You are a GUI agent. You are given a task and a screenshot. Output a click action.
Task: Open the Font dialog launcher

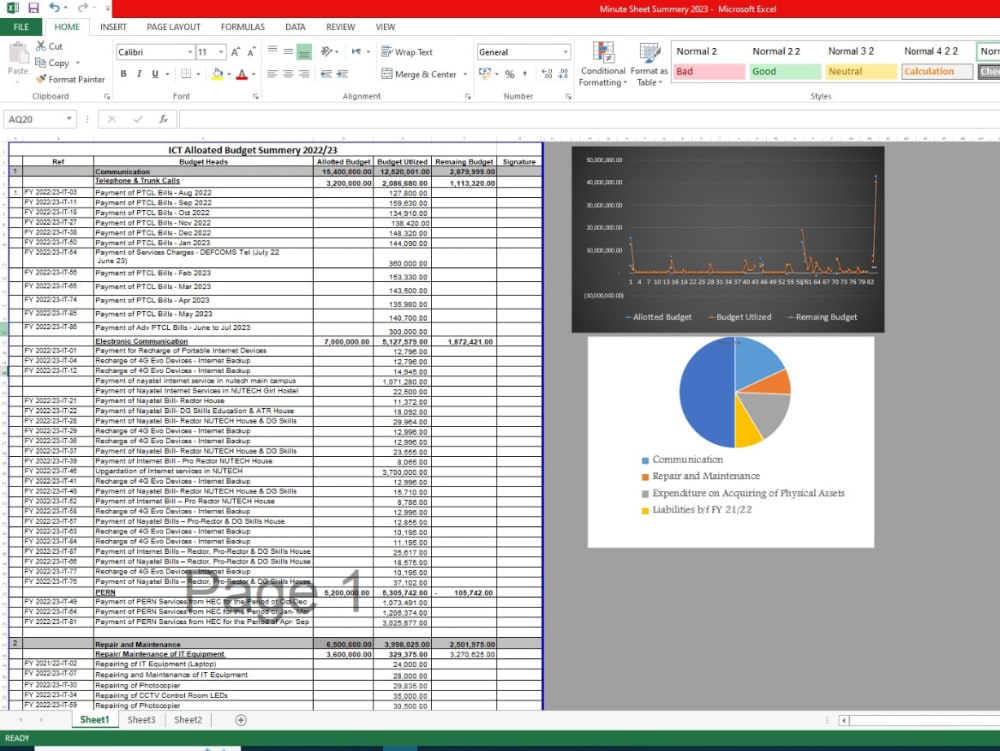pyautogui.click(x=255, y=97)
